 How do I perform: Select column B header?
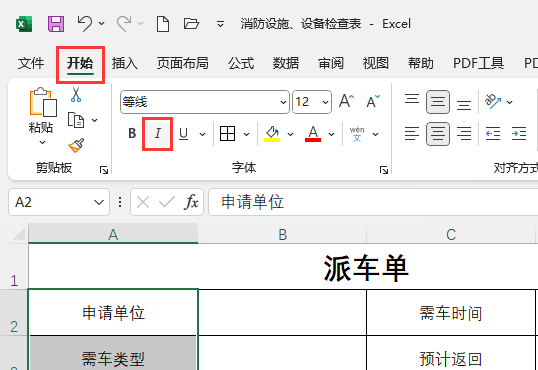(282, 235)
